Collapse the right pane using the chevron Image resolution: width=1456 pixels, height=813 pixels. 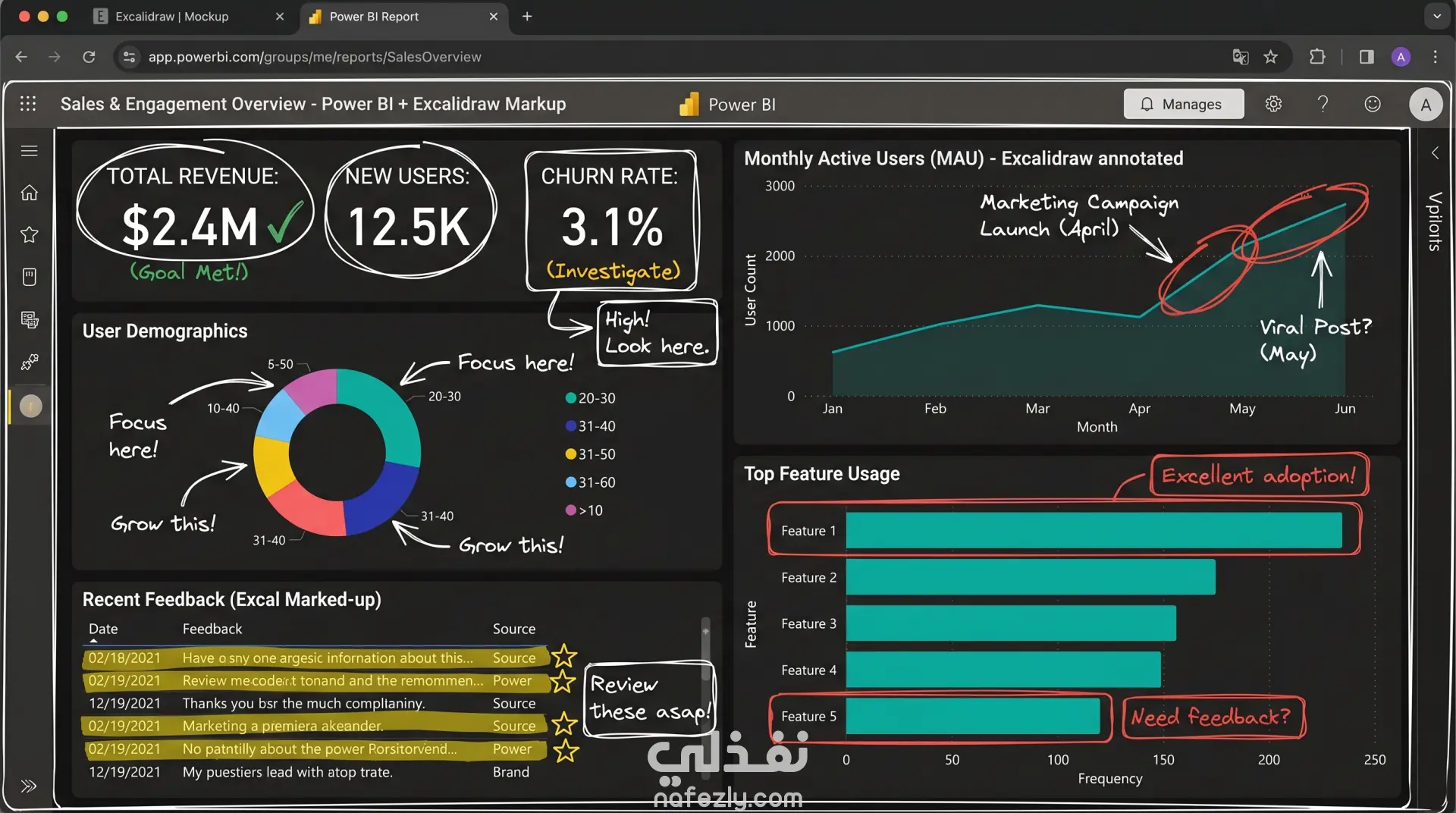[x=1435, y=152]
